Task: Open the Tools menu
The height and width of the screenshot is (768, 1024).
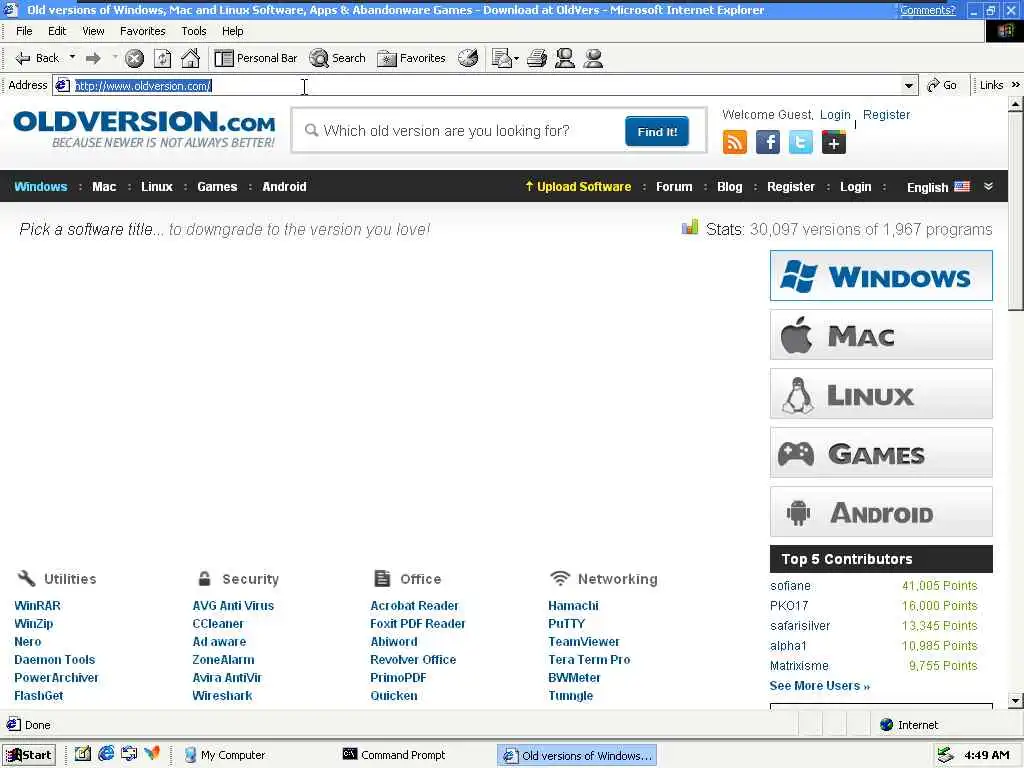Action: point(193,31)
